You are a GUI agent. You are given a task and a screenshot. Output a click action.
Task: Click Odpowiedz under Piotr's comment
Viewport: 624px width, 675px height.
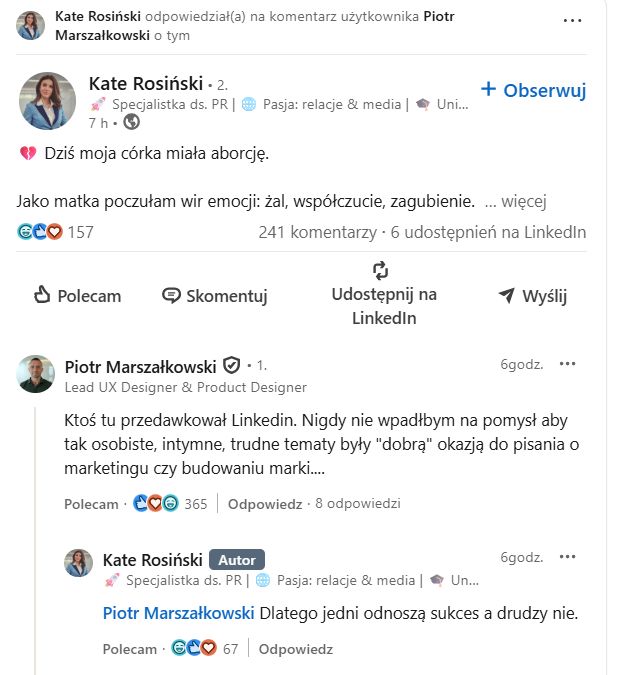265,504
